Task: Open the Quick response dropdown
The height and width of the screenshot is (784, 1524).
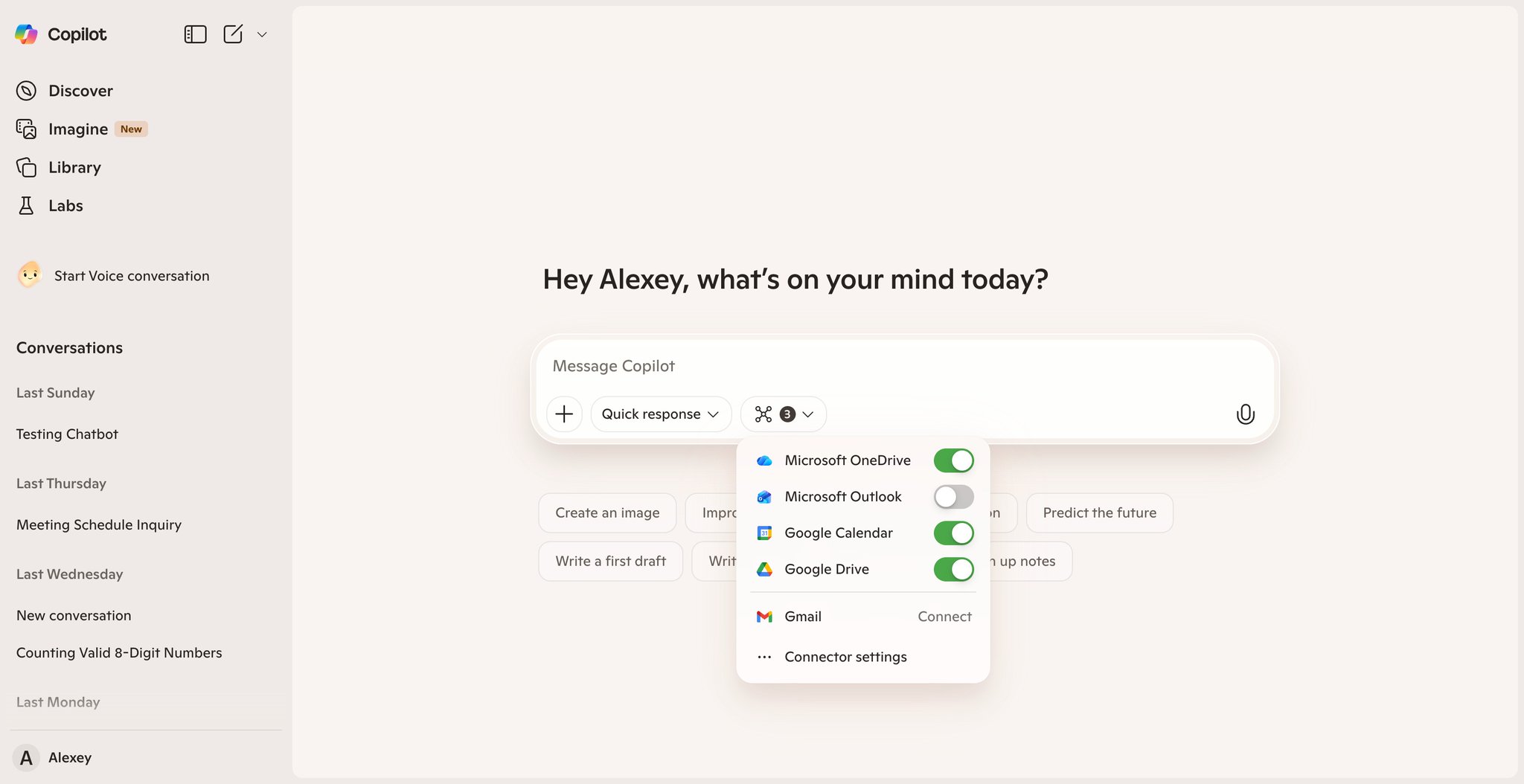Action: 661,414
